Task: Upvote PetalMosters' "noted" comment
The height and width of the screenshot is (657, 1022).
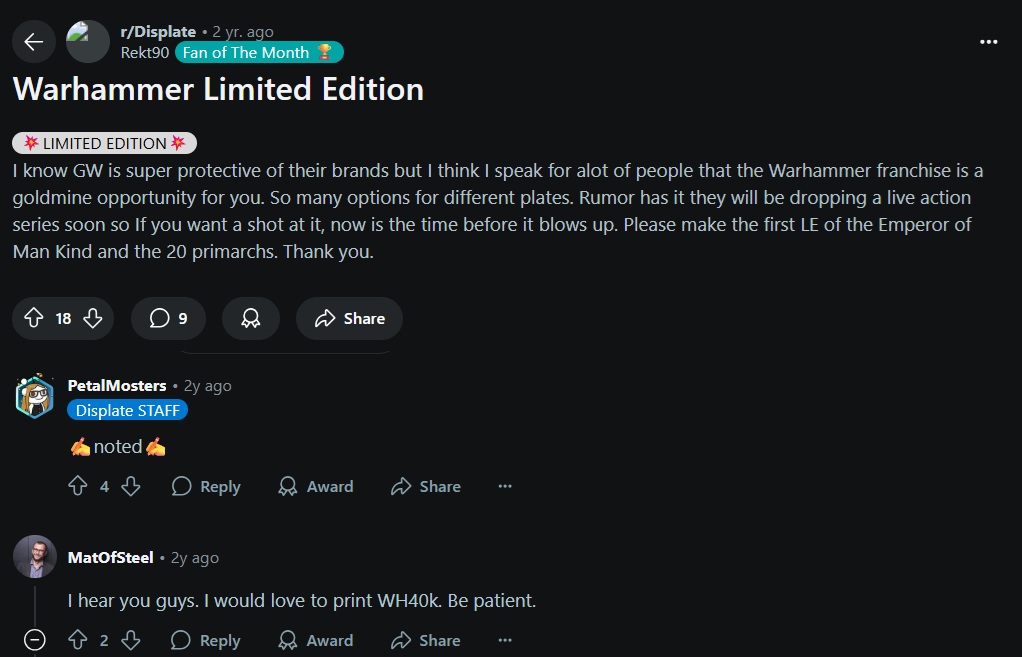Action: click(78, 486)
